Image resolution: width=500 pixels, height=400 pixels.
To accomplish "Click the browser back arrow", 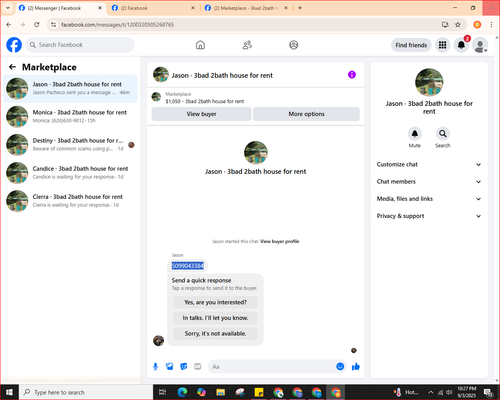I will pyautogui.click(x=9, y=25).
